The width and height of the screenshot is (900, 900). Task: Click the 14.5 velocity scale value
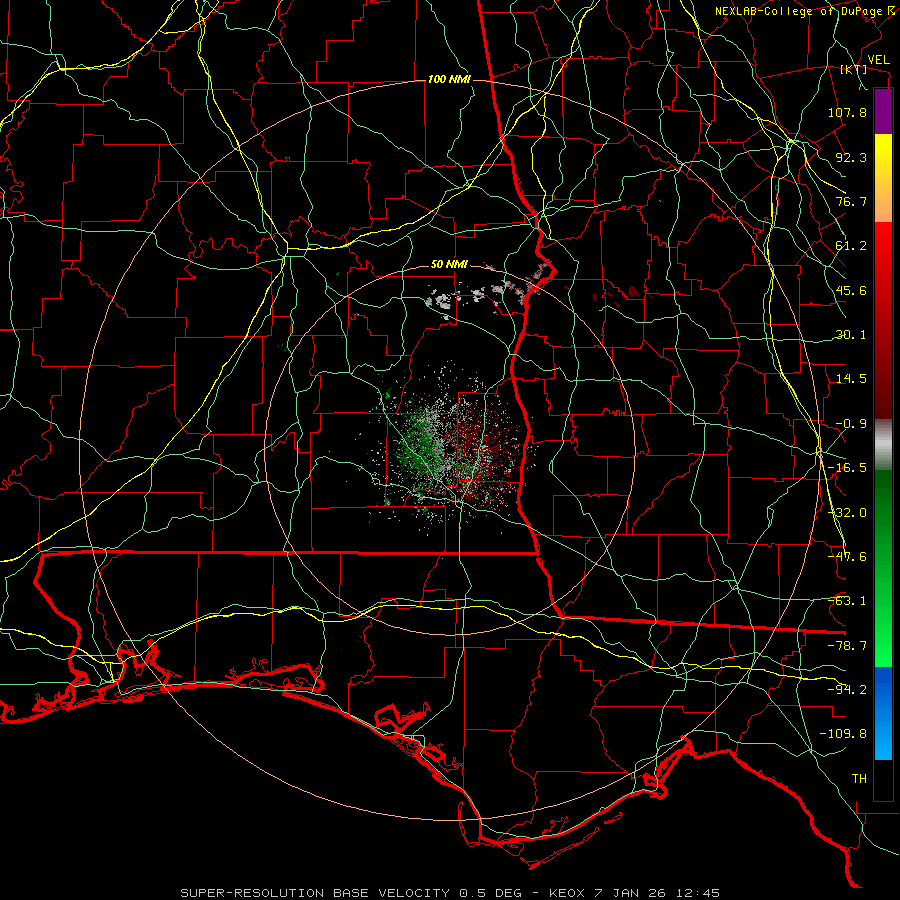pyautogui.click(x=851, y=379)
